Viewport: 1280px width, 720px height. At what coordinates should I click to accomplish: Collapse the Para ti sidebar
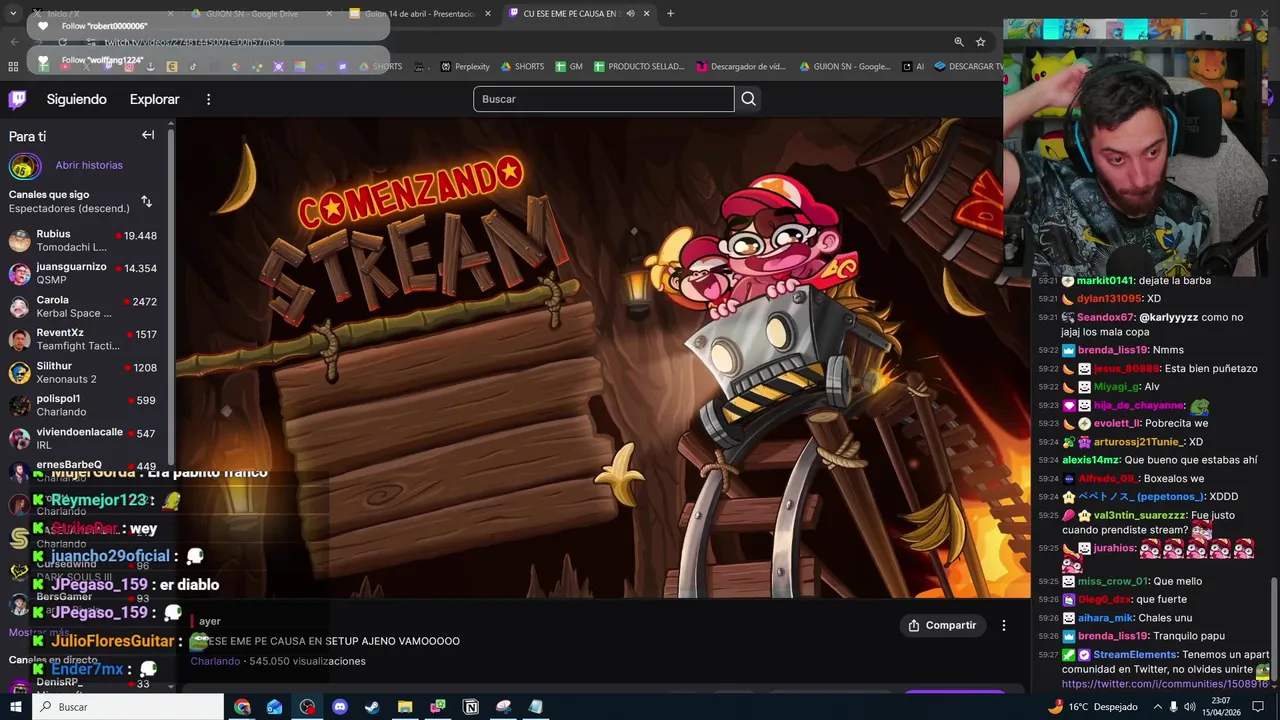click(148, 135)
